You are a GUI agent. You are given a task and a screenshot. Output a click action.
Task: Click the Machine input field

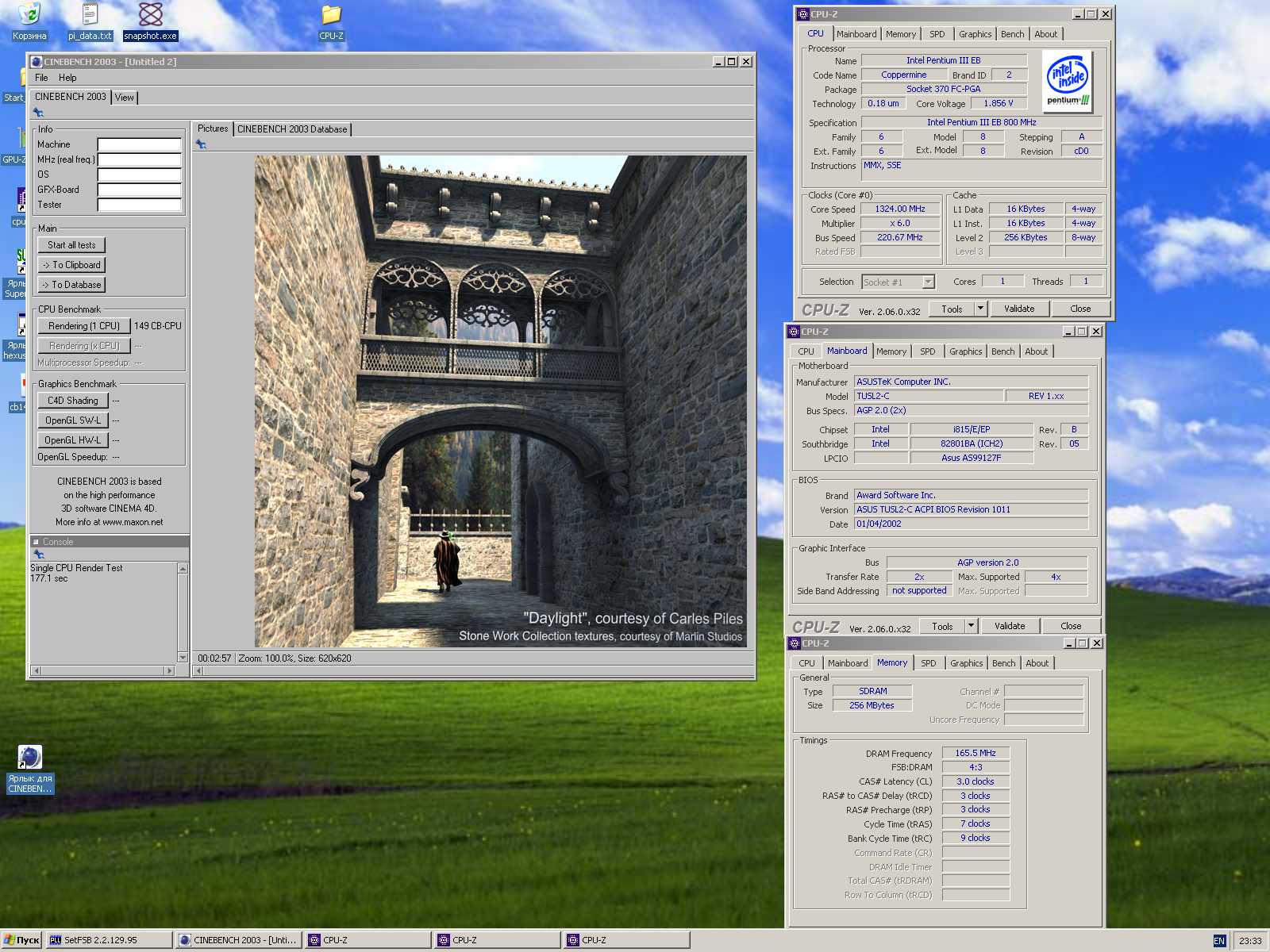tap(140, 144)
